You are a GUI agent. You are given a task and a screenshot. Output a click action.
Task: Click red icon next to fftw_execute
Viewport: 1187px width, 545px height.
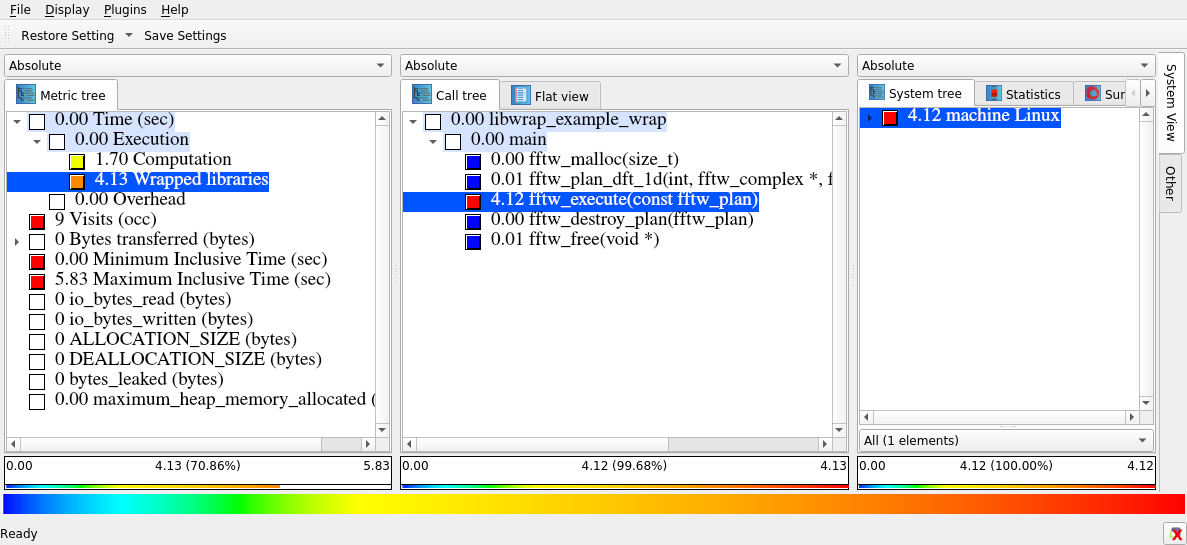[x=473, y=201]
